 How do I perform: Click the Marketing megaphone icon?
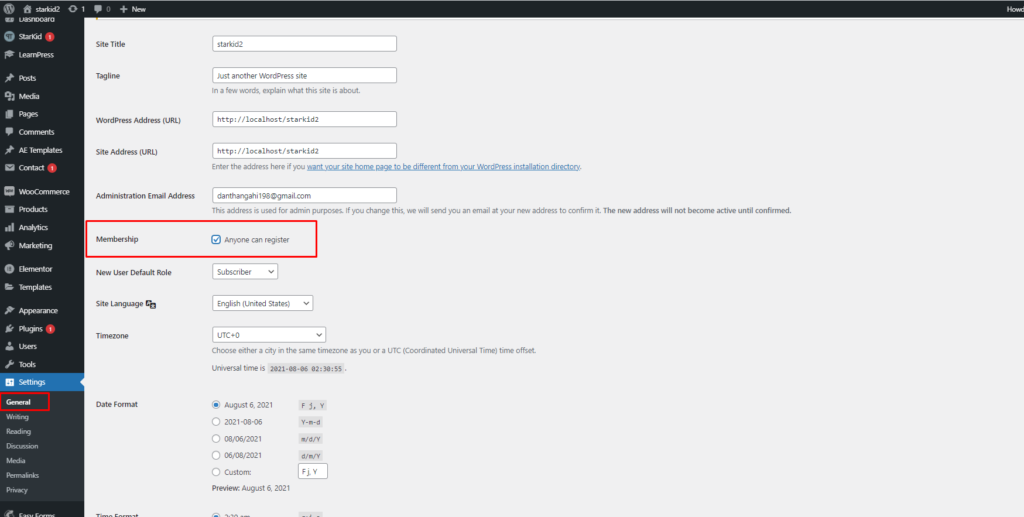pos(9,245)
